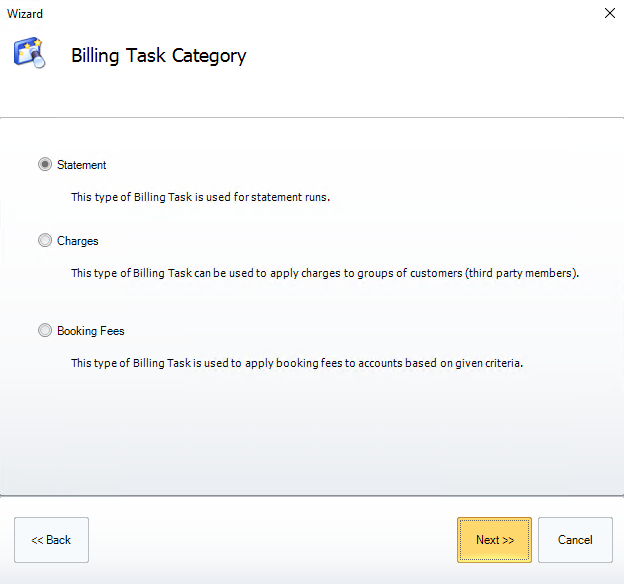Choose the Charges radio button
624x584 pixels.
(45, 241)
